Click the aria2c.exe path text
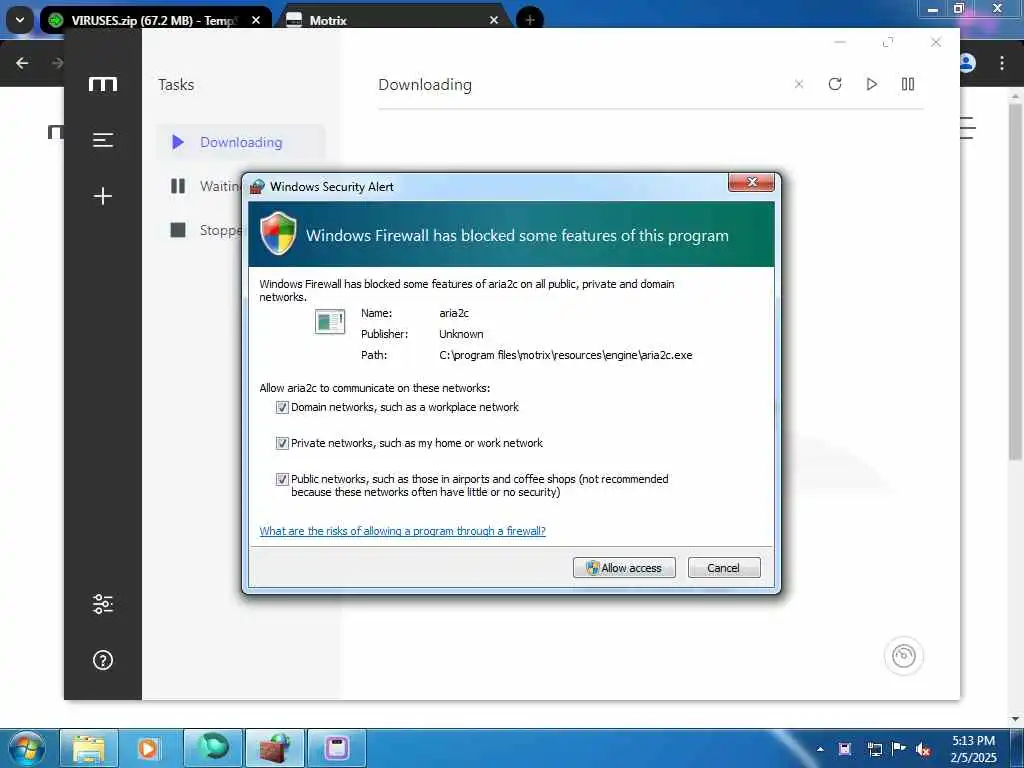Viewport: 1024px width, 768px height. (x=566, y=355)
